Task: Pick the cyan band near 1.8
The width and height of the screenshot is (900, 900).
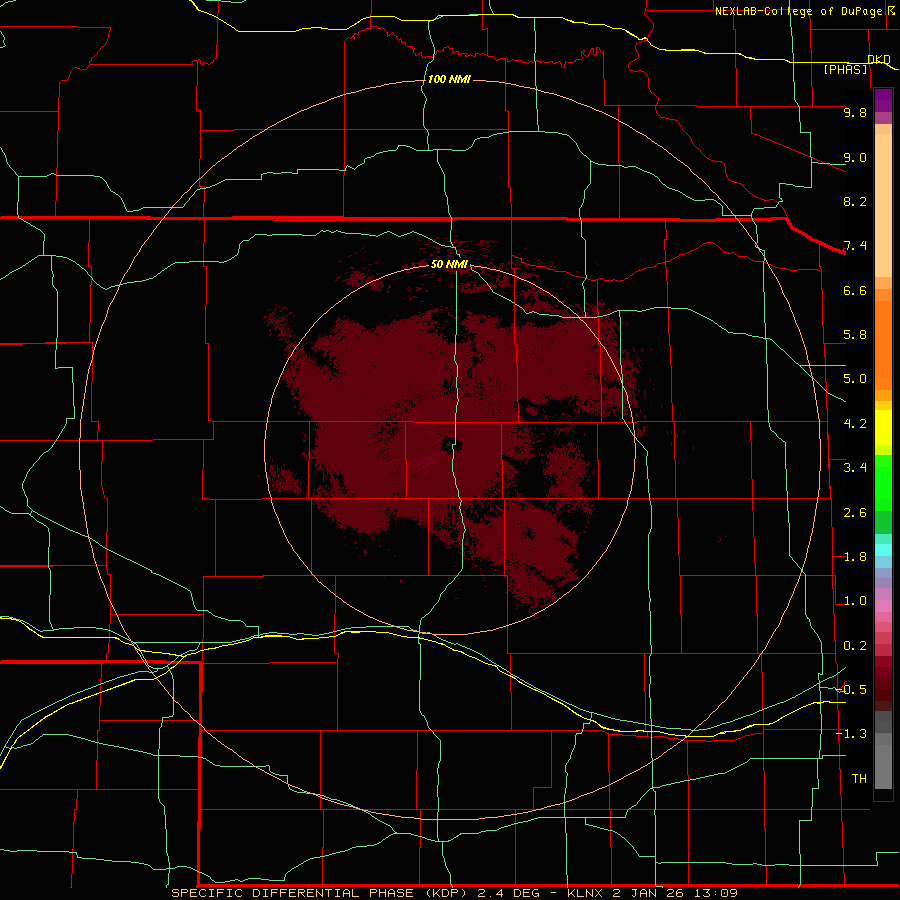Action: (883, 550)
